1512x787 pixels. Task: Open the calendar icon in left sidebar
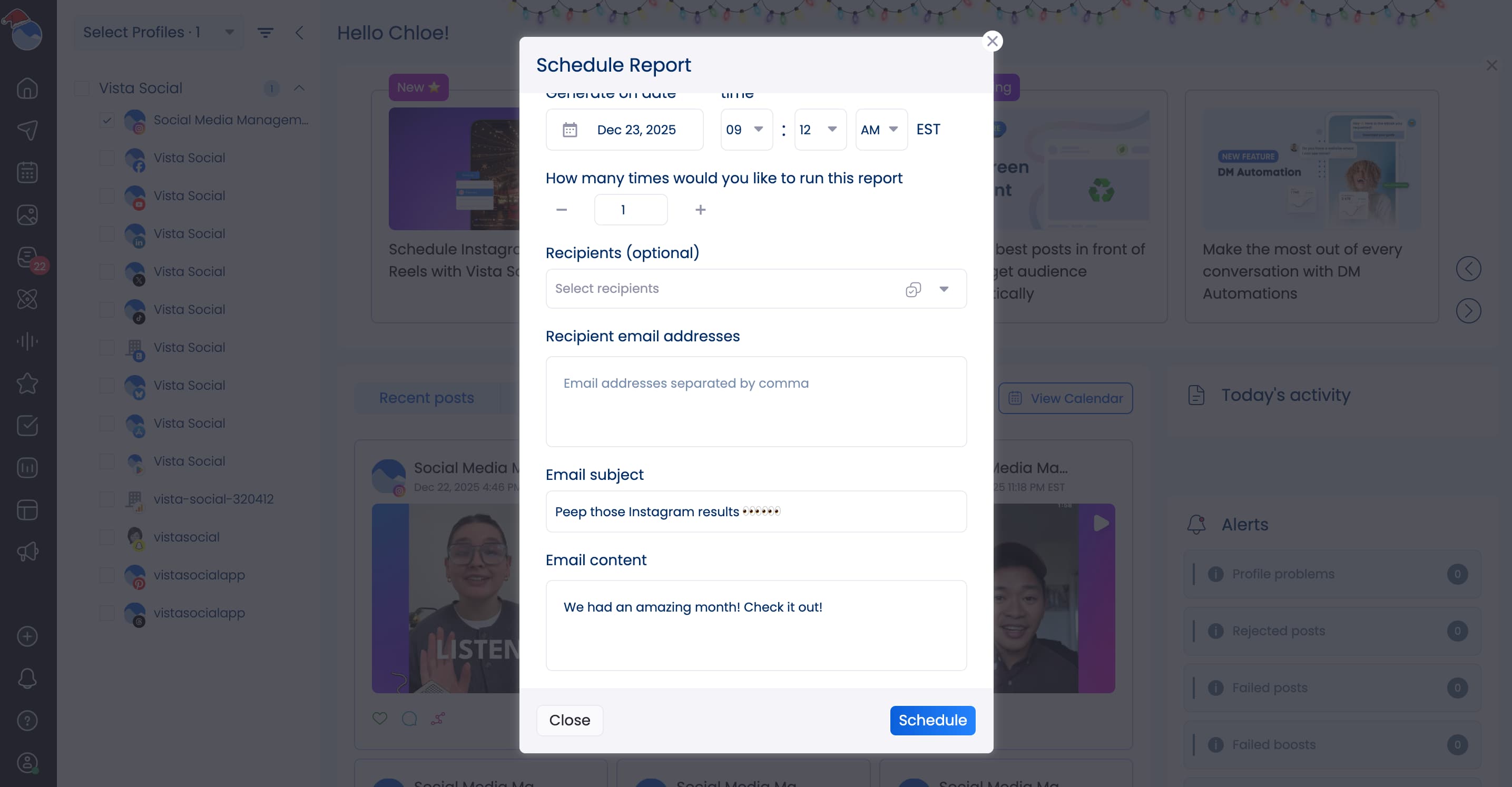coord(27,173)
